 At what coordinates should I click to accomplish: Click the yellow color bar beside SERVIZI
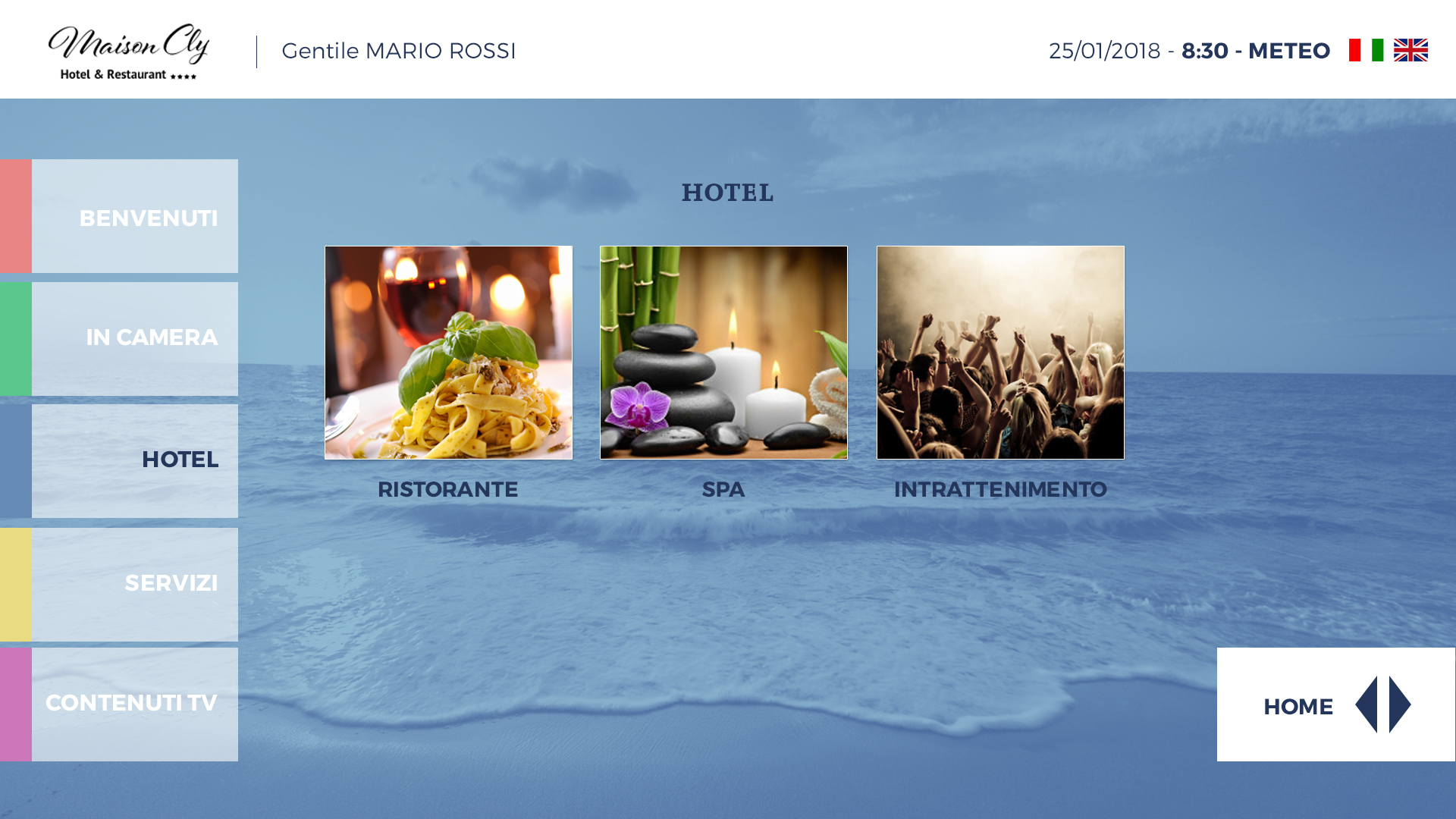tap(16, 585)
